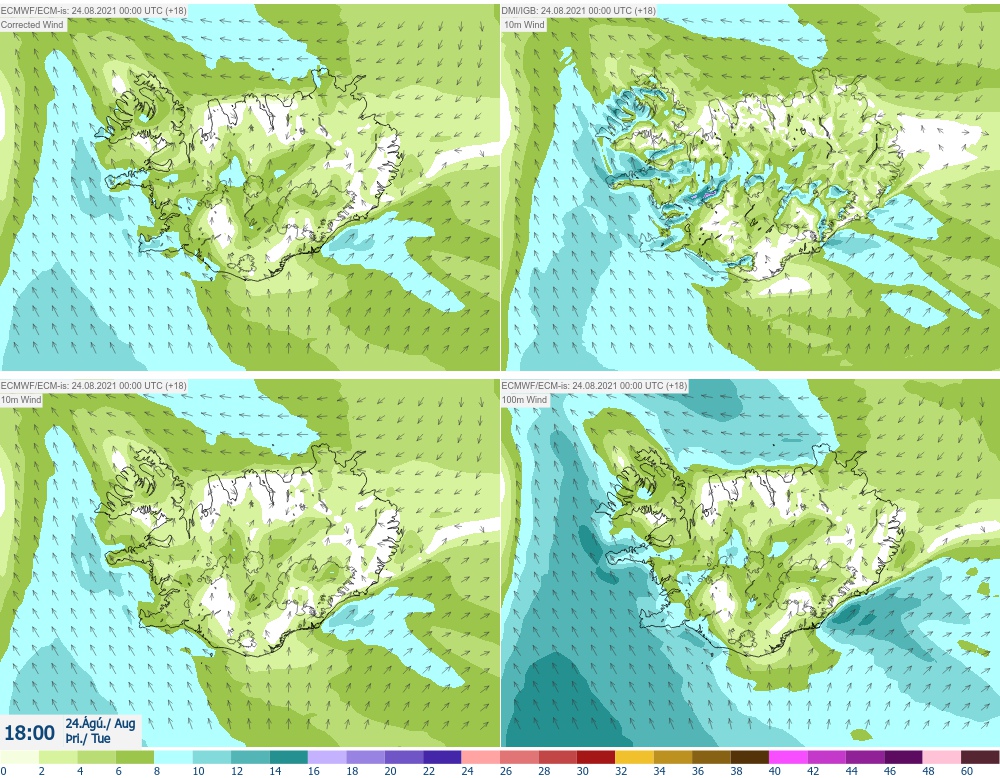Pick the light teal 10–12 legend swatch

coord(212,757)
